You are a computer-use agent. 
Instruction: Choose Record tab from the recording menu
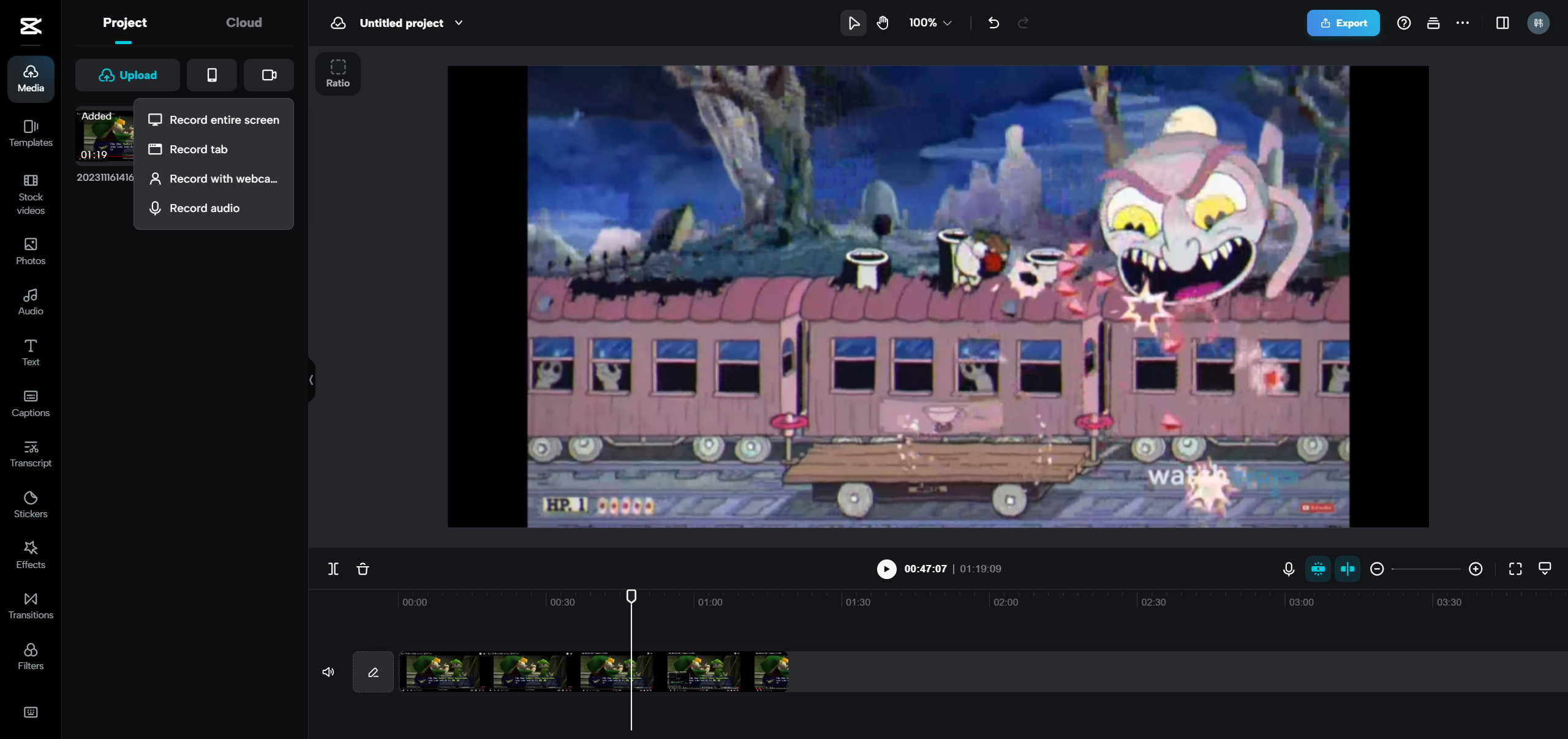pyautogui.click(x=198, y=149)
